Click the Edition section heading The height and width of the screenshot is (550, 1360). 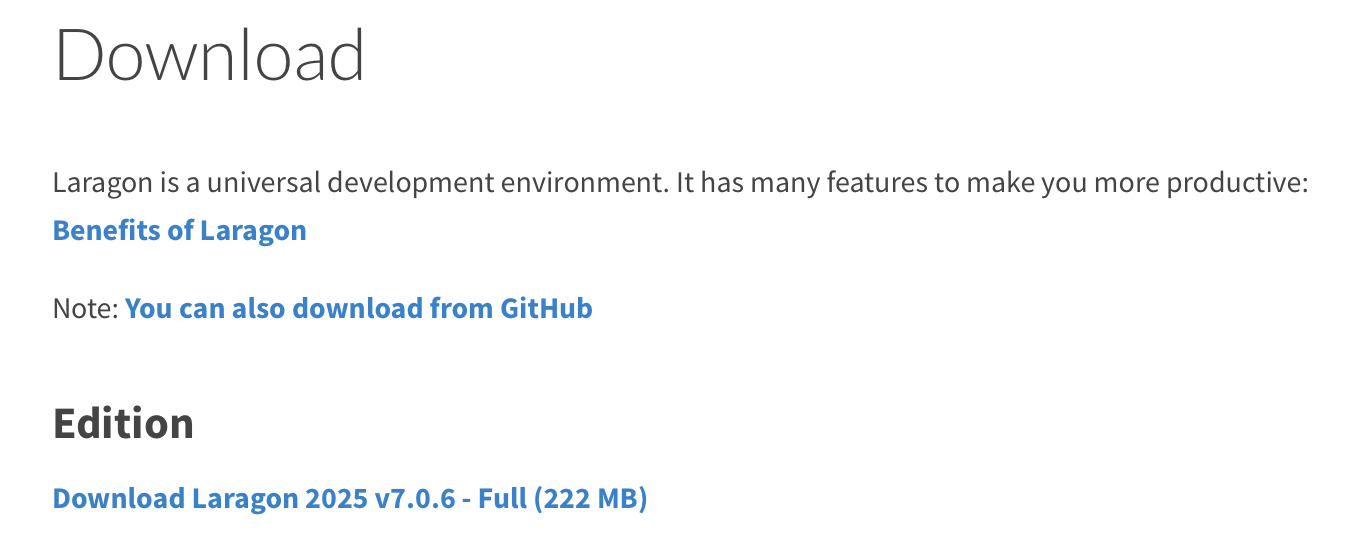(x=123, y=424)
